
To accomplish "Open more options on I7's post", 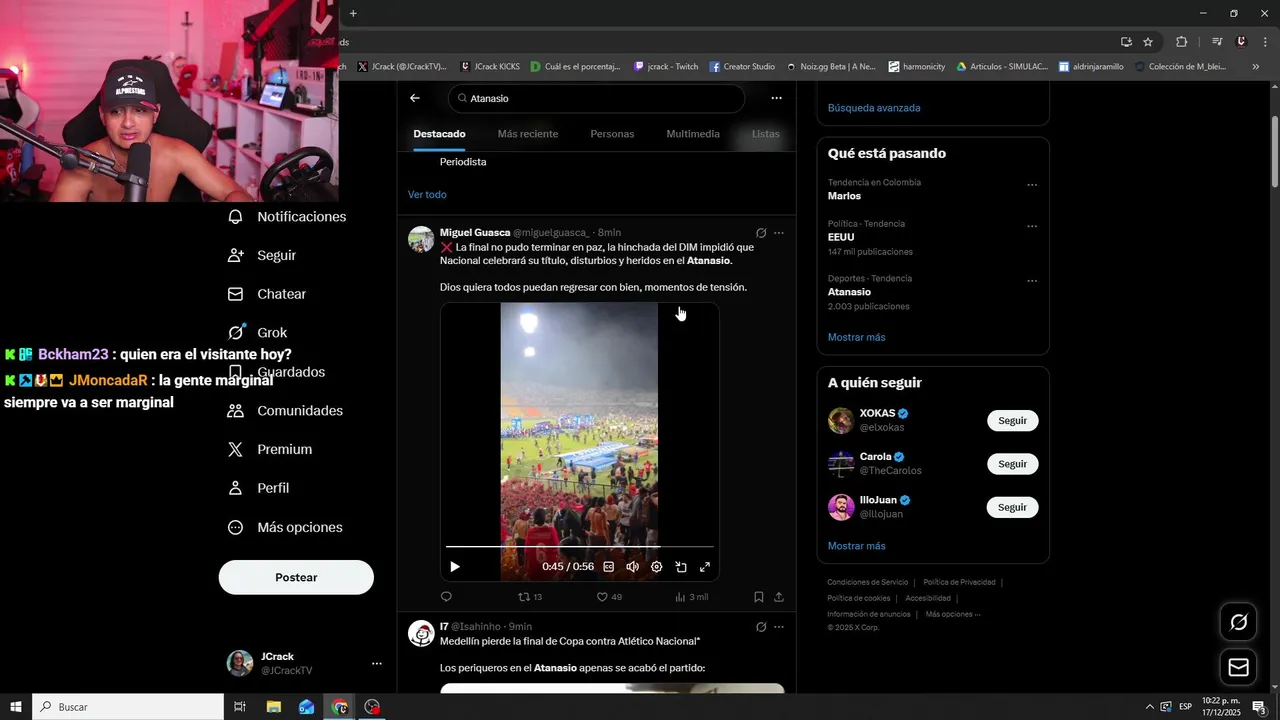I will pyautogui.click(x=779, y=627).
